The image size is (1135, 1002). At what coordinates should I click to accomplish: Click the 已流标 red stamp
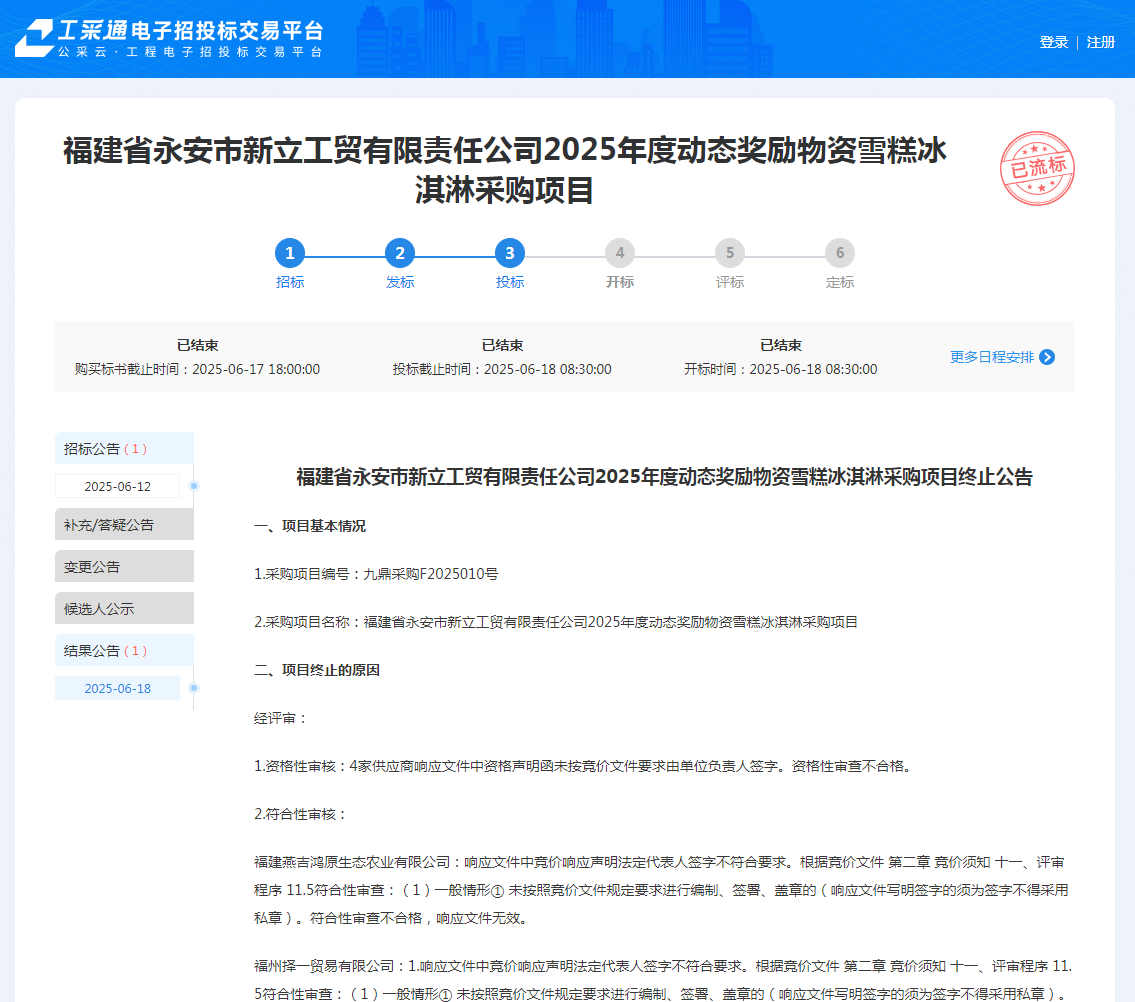[x=1037, y=169]
